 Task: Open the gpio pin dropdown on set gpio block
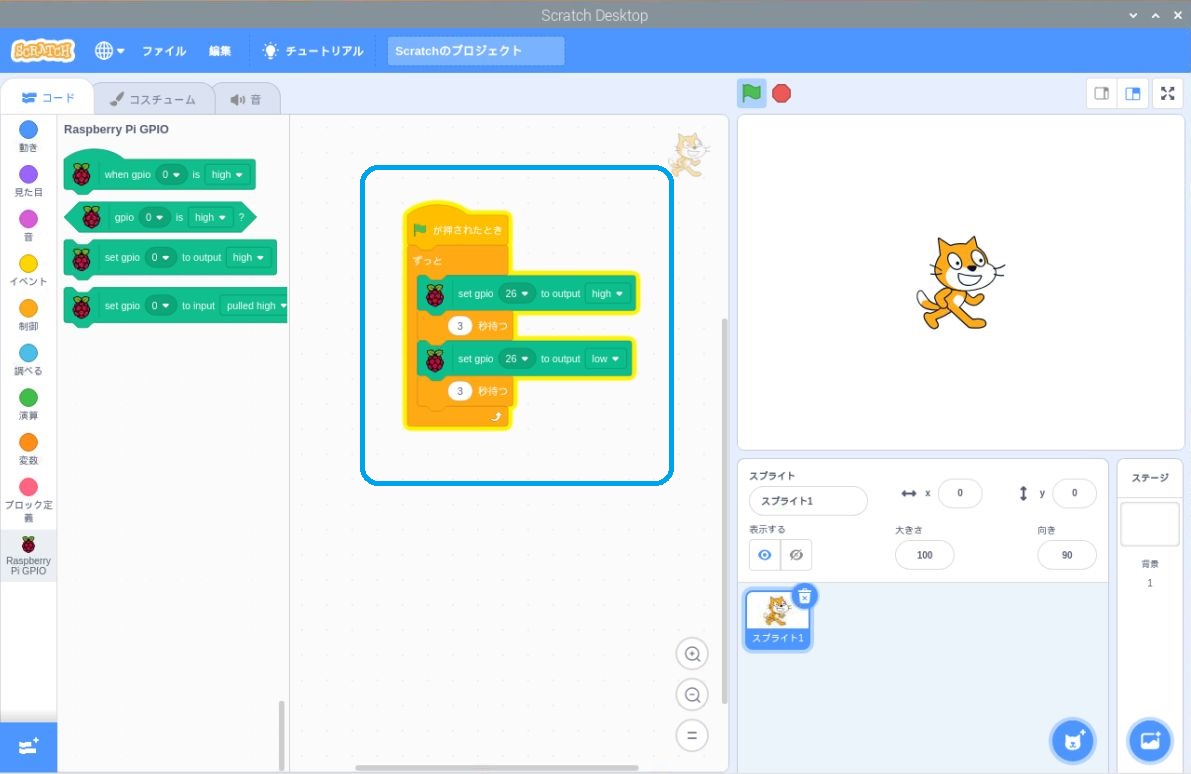[x=160, y=257]
